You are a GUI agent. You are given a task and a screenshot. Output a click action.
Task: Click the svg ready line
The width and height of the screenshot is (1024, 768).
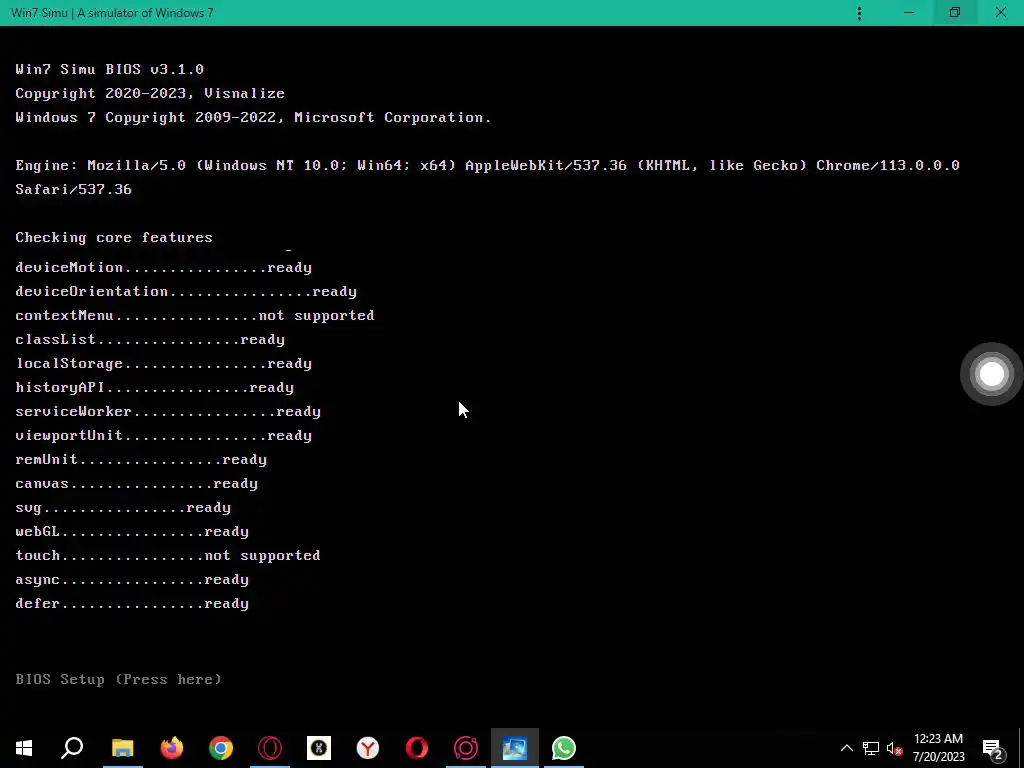[x=123, y=507]
